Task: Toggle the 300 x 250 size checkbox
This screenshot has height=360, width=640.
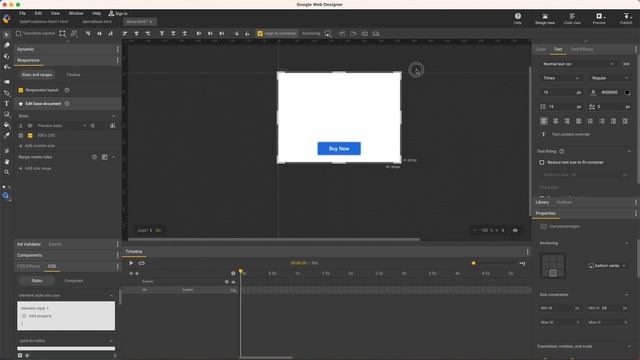Action: 30,136
